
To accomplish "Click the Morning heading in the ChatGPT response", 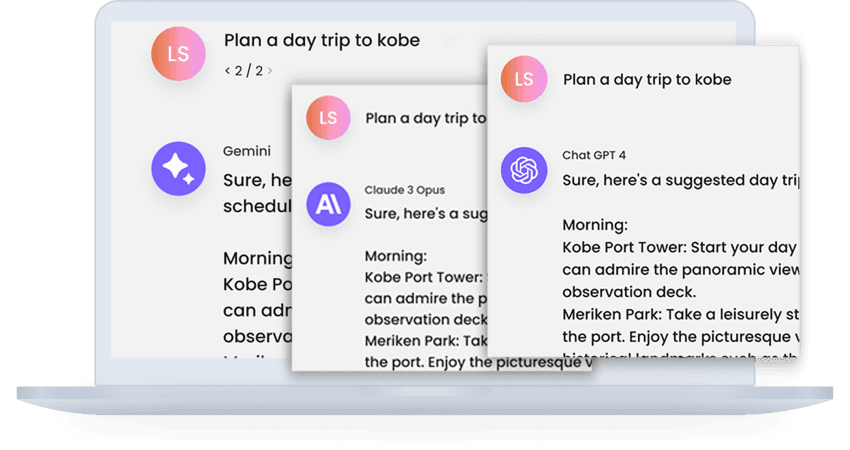I will pyautogui.click(x=594, y=225).
